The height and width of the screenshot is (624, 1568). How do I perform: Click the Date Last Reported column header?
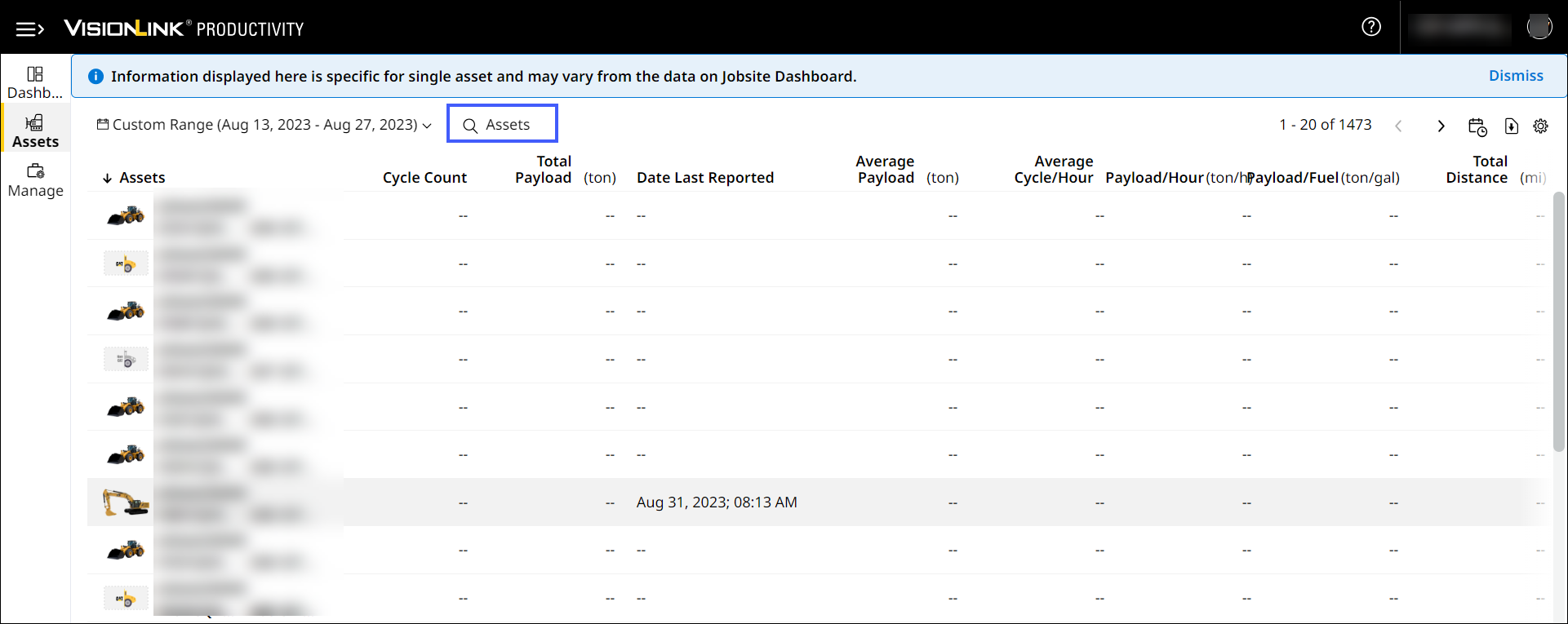[704, 178]
